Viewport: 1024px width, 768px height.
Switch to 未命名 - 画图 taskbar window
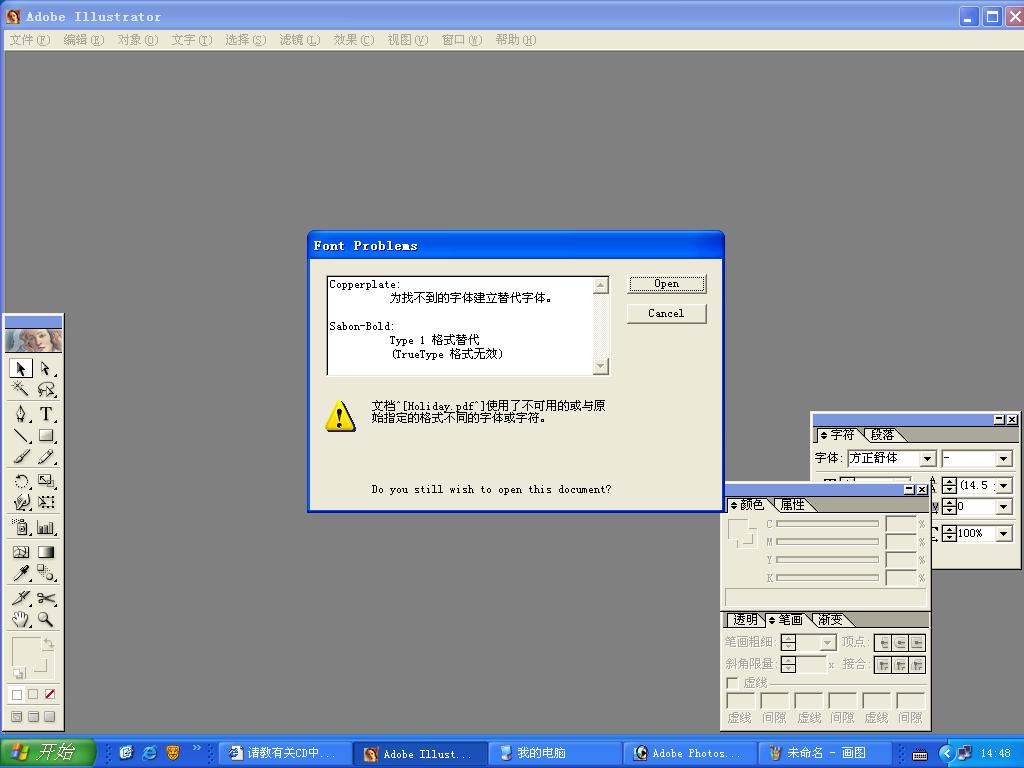point(826,754)
